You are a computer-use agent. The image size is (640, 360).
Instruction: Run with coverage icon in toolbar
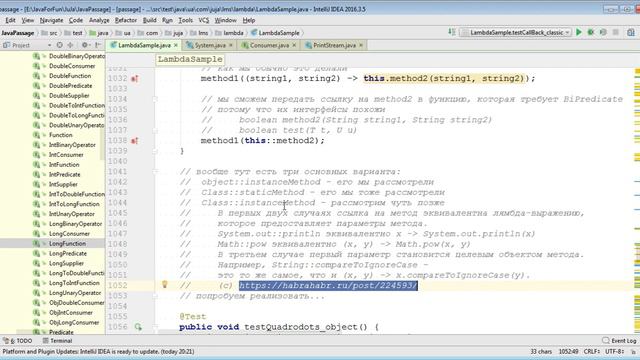(603, 32)
